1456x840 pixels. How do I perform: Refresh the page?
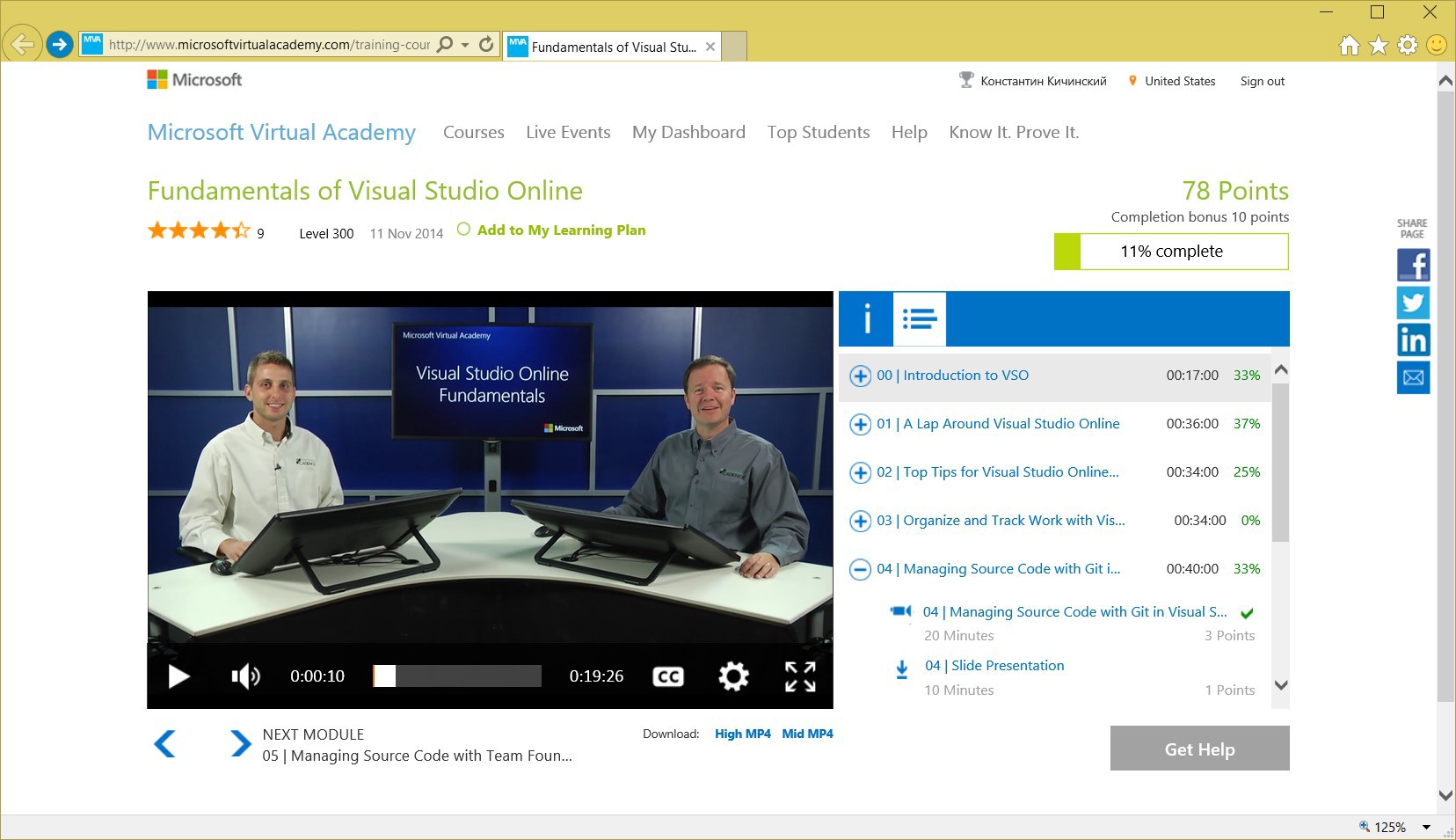[486, 44]
